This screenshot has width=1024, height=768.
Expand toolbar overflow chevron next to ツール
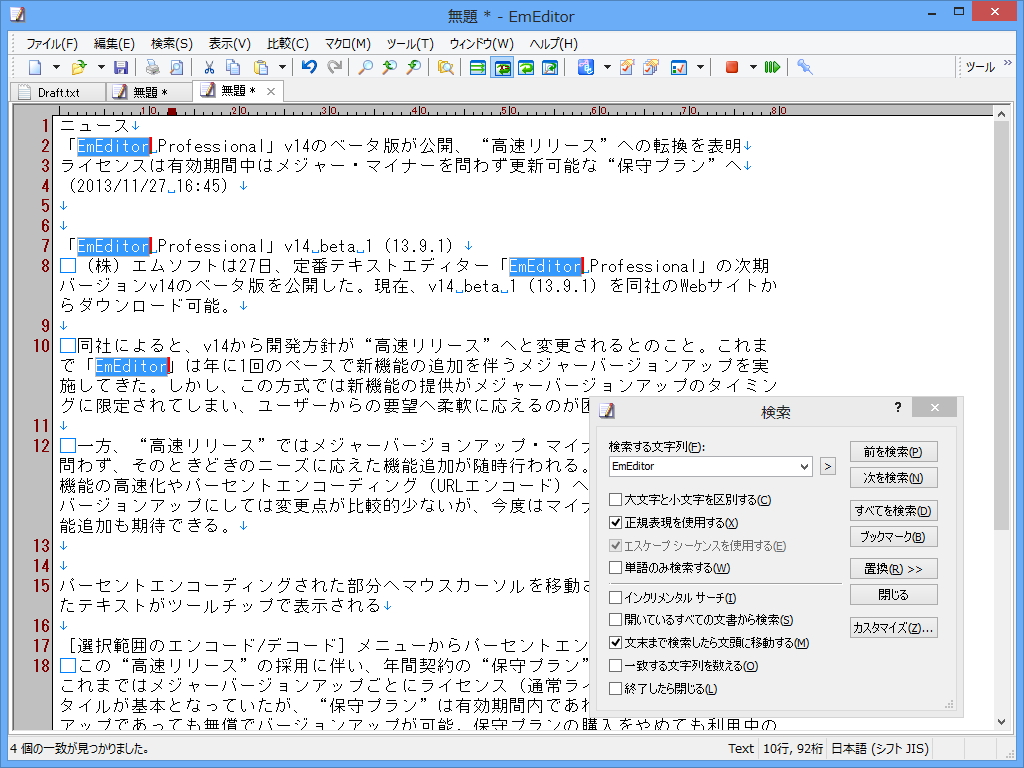tap(1008, 63)
